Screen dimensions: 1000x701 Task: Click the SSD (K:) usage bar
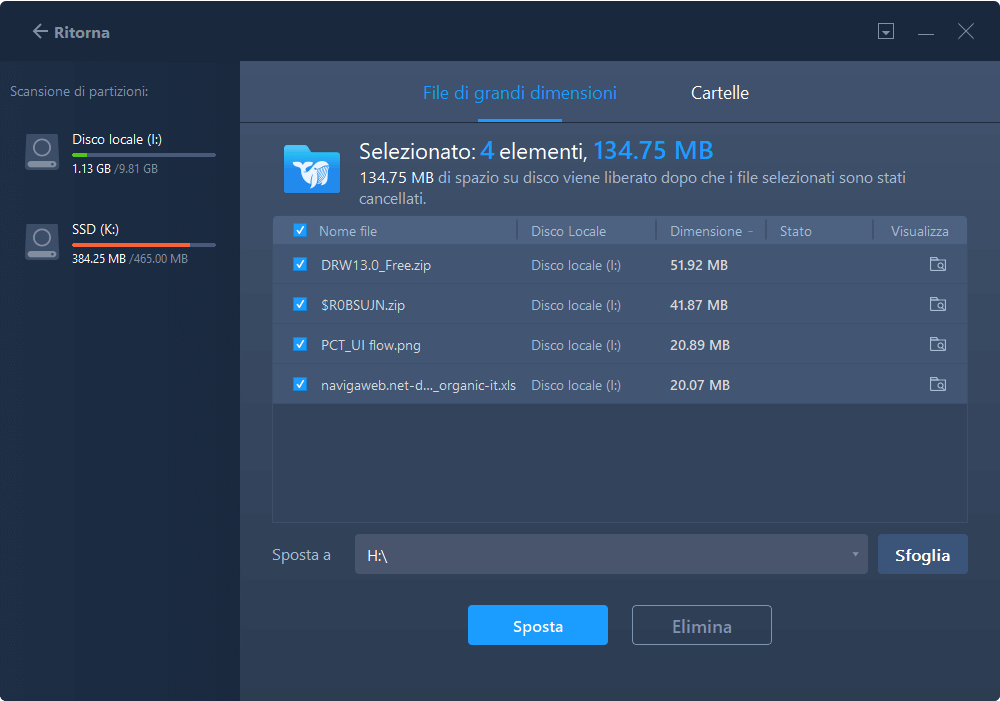(x=143, y=244)
